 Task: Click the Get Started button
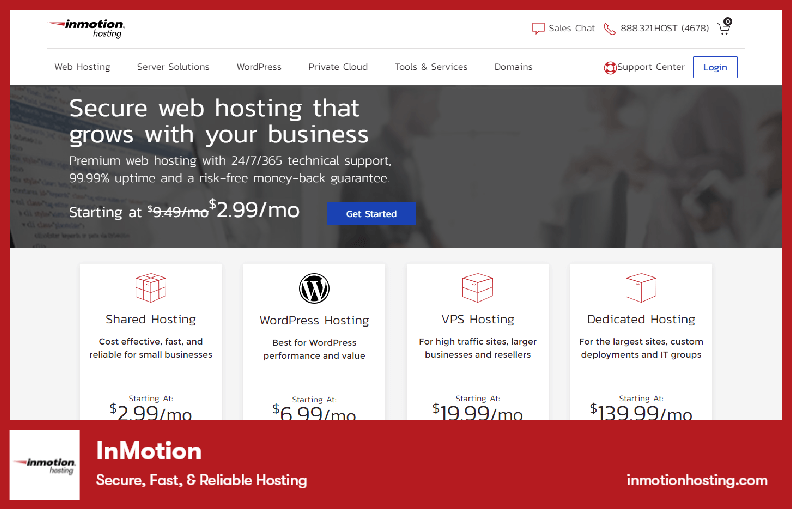(x=371, y=214)
